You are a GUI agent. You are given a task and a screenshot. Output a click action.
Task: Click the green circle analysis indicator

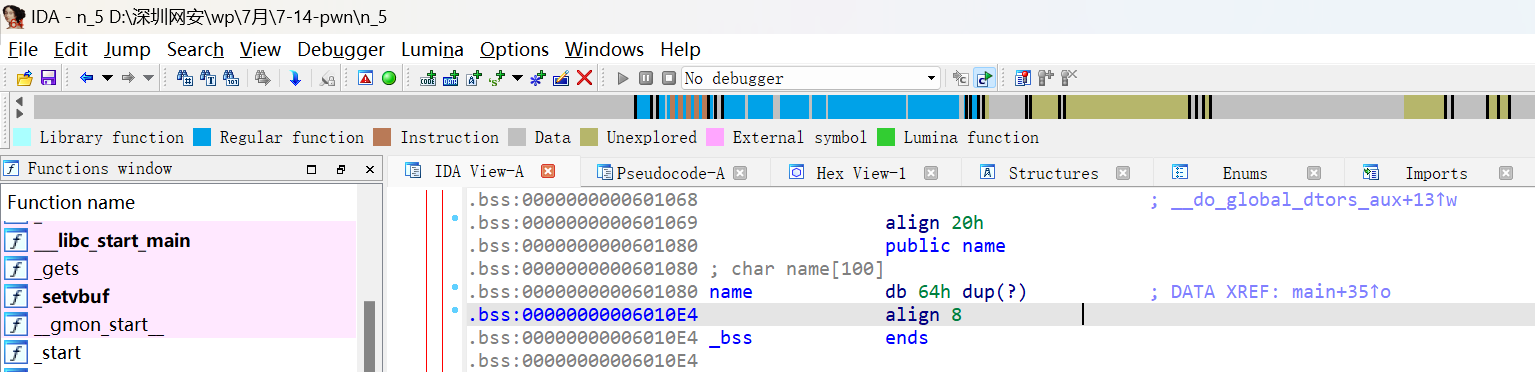point(389,77)
